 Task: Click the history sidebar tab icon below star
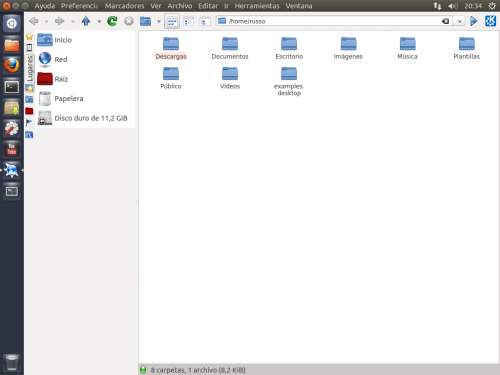coord(29,47)
